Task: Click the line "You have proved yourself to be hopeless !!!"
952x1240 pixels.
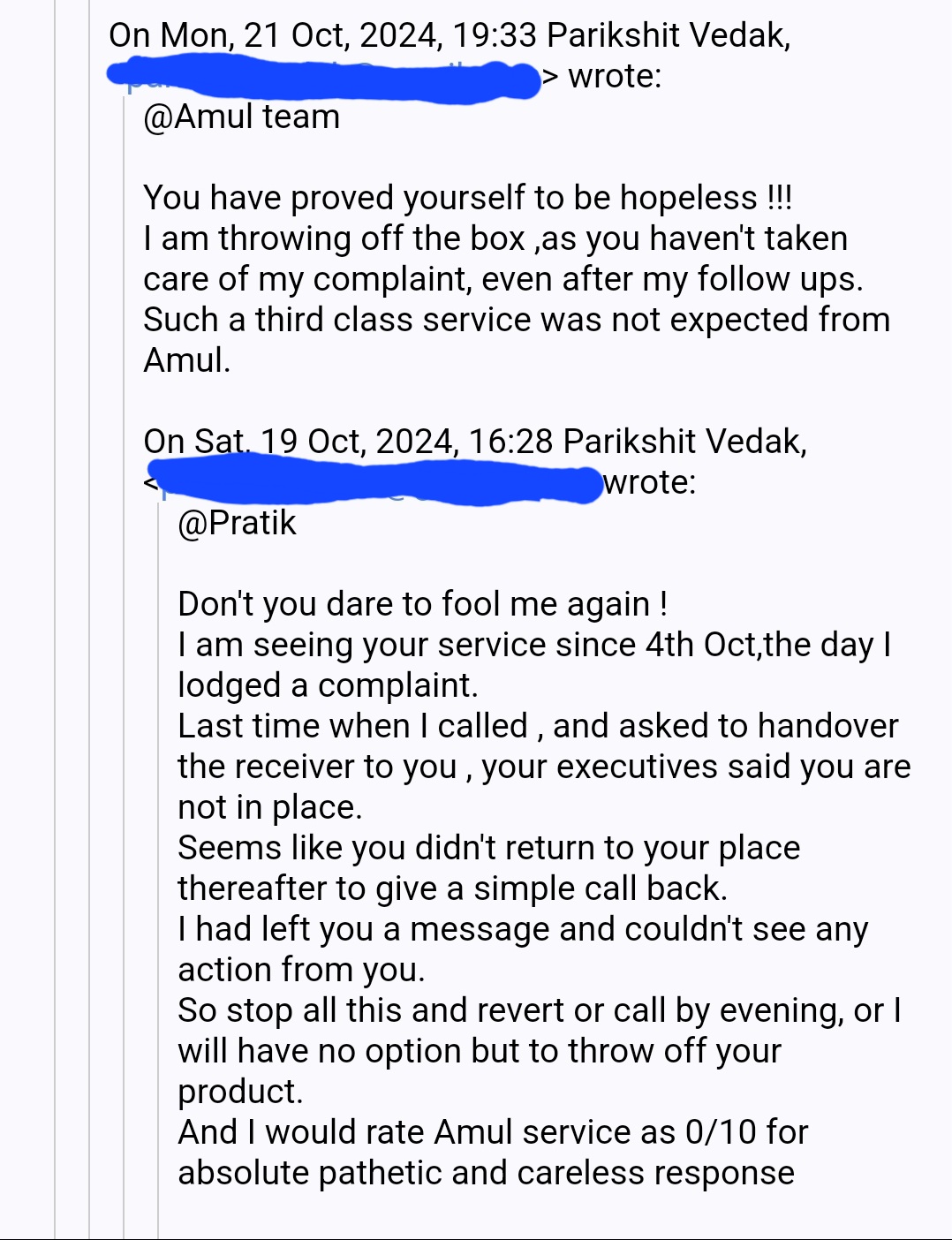Action: [x=468, y=198]
